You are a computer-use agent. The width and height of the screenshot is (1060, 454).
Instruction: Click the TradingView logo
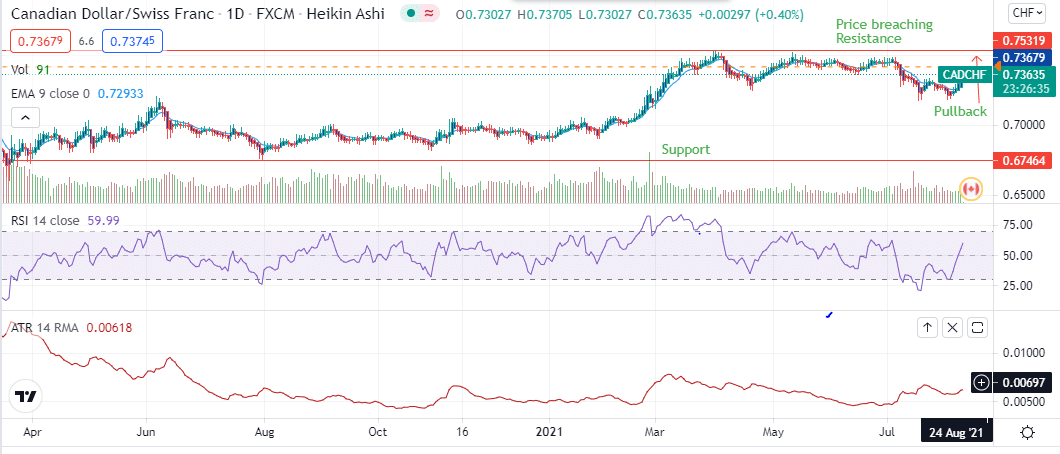[26, 397]
